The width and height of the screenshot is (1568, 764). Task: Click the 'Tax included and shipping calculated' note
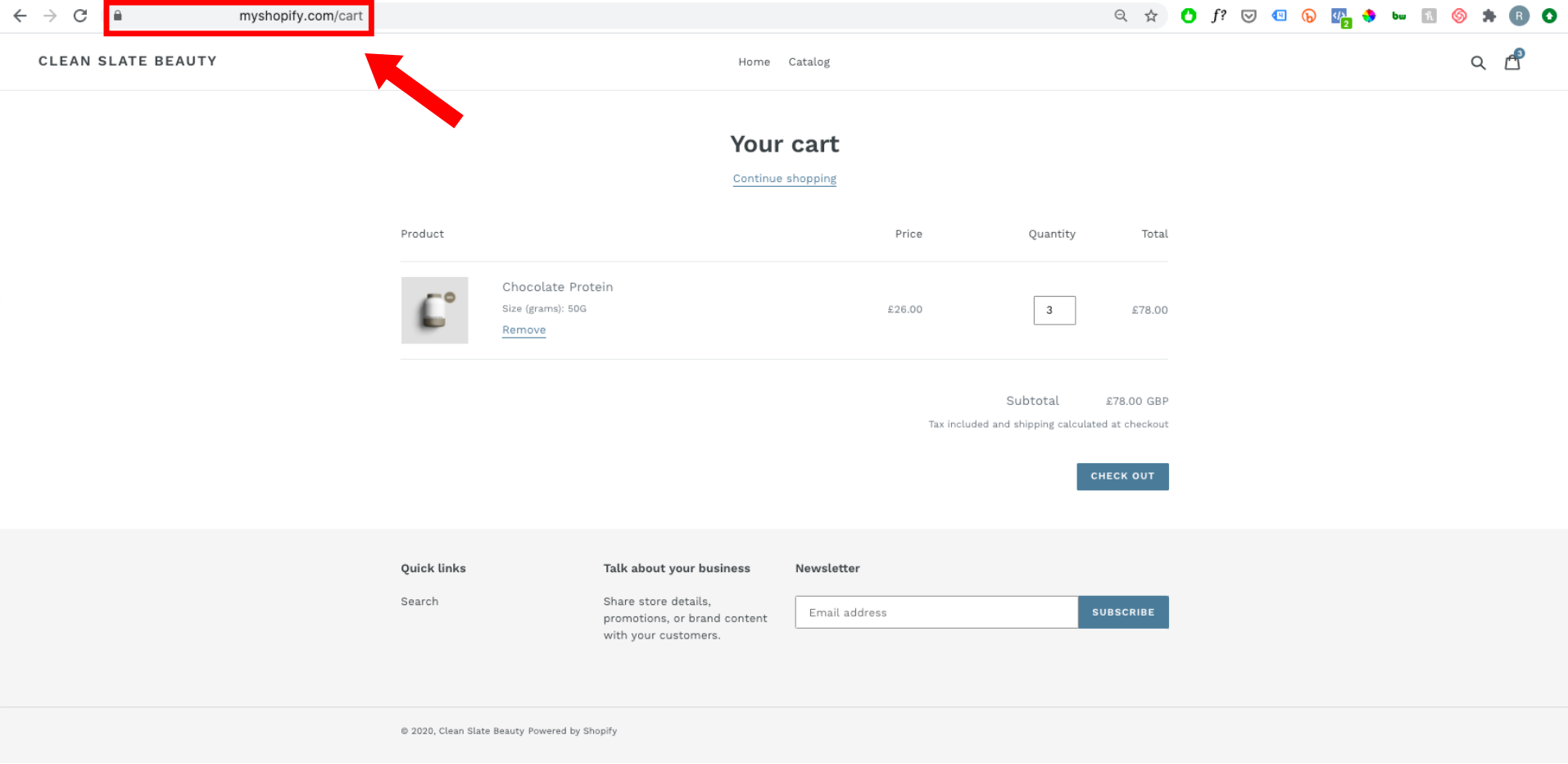[x=1049, y=424]
